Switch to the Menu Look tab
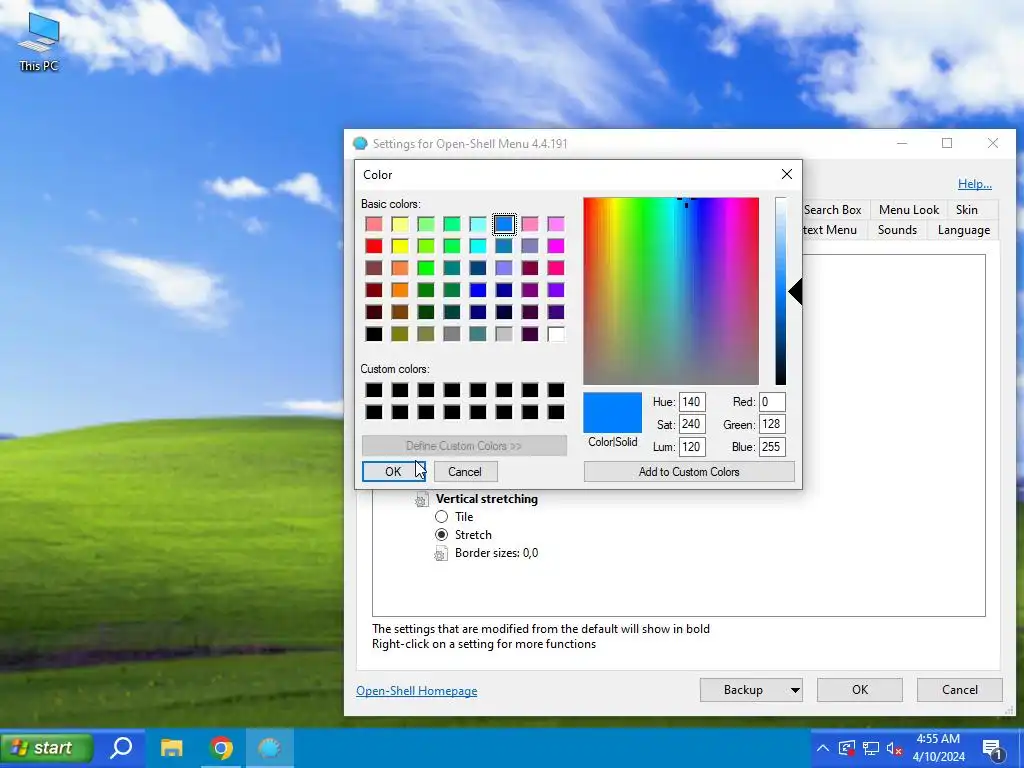The height and width of the screenshot is (768, 1024). (x=908, y=210)
